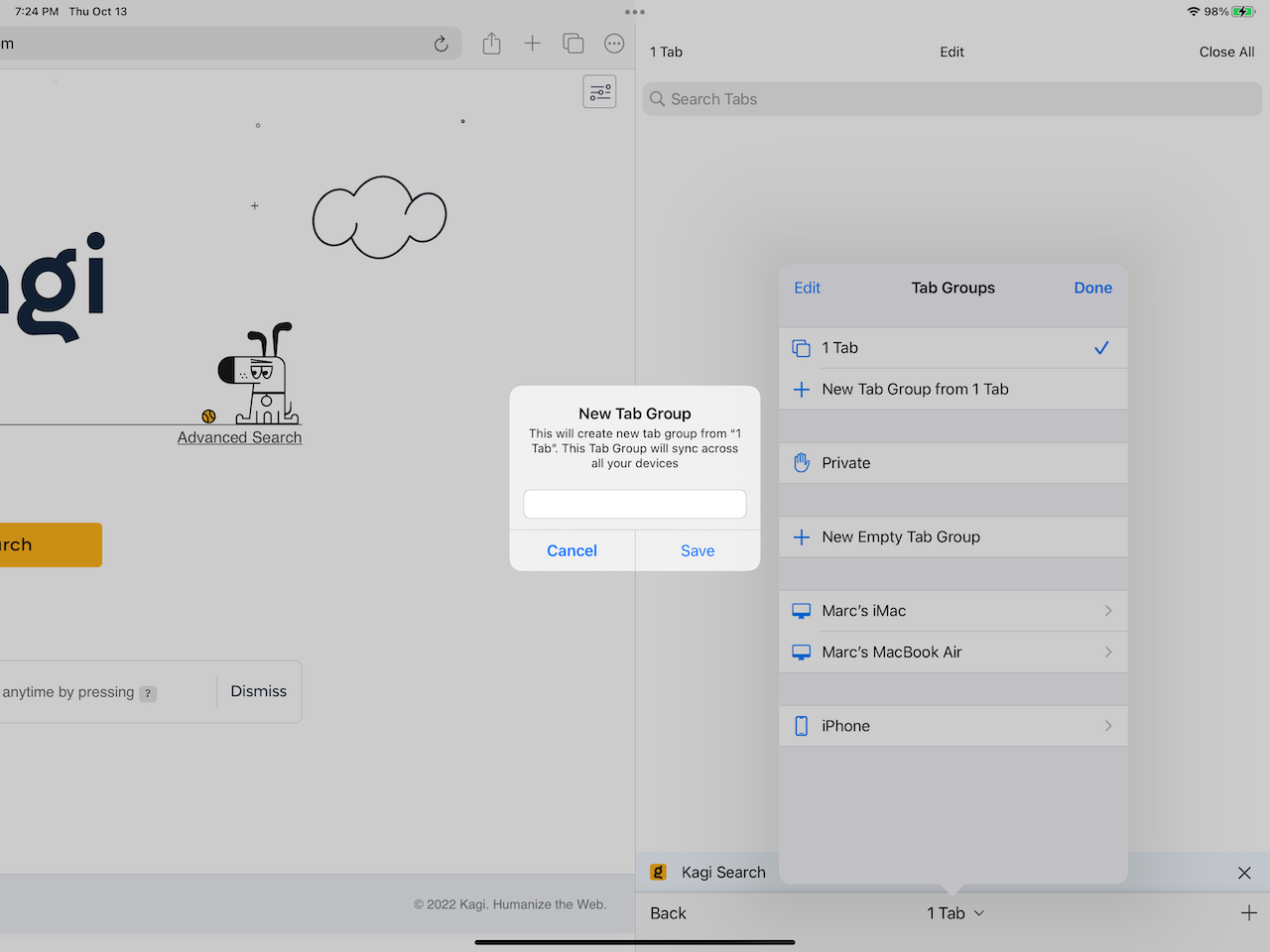The width and height of the screenshot is (1270, 952).
Task: Open the 1 Tab dropdown at bottom
Action: pyautogui.click(x=954, y=912)
